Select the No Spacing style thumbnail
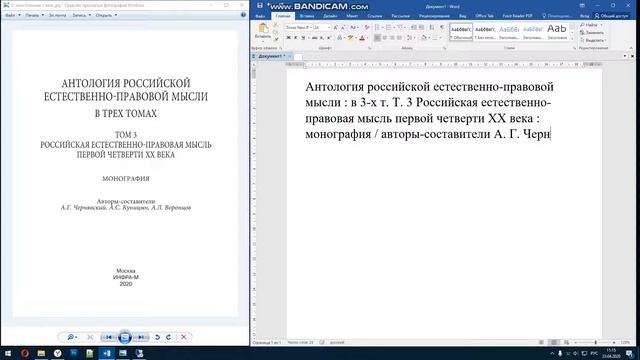This screenshot has height=360, width=640. tap(485, 32)
